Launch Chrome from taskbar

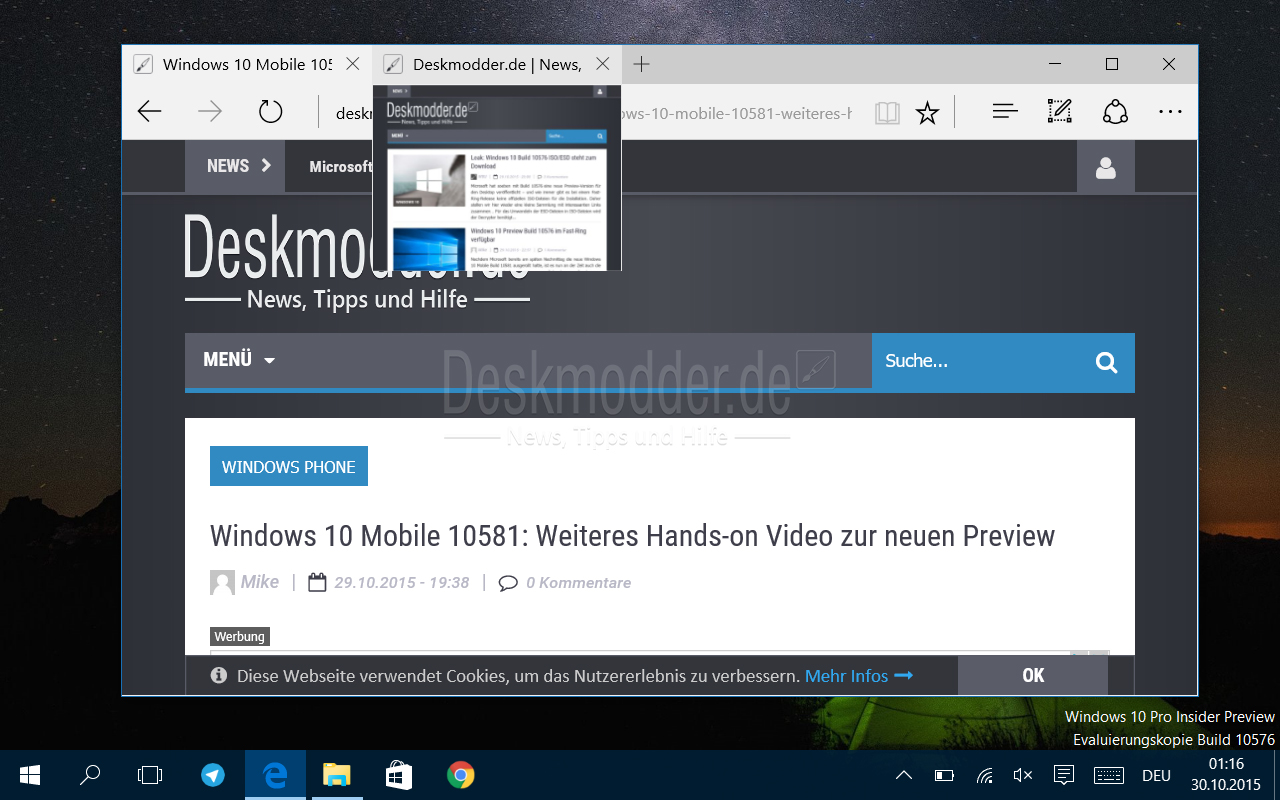coord(460,775)
